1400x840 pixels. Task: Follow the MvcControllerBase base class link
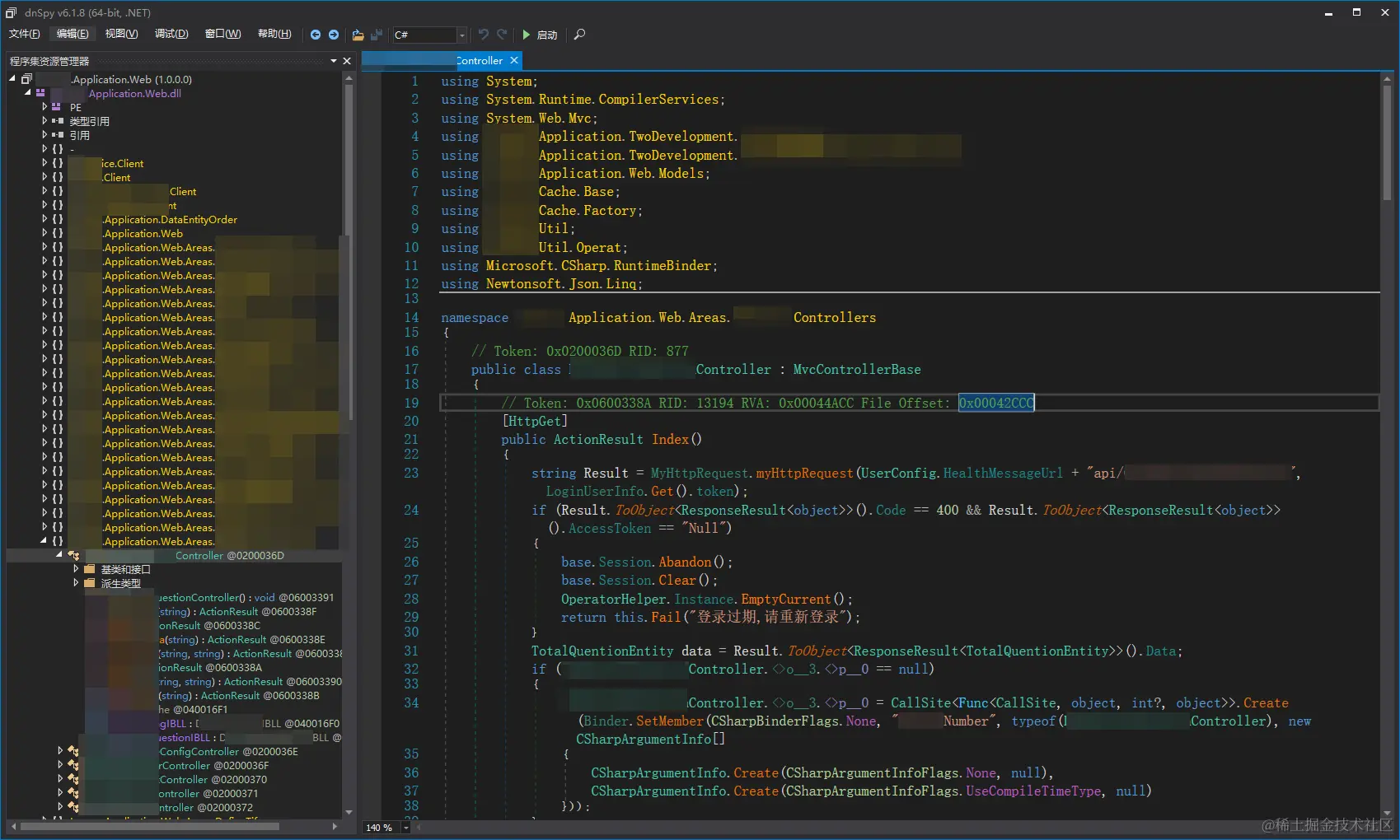857,370
